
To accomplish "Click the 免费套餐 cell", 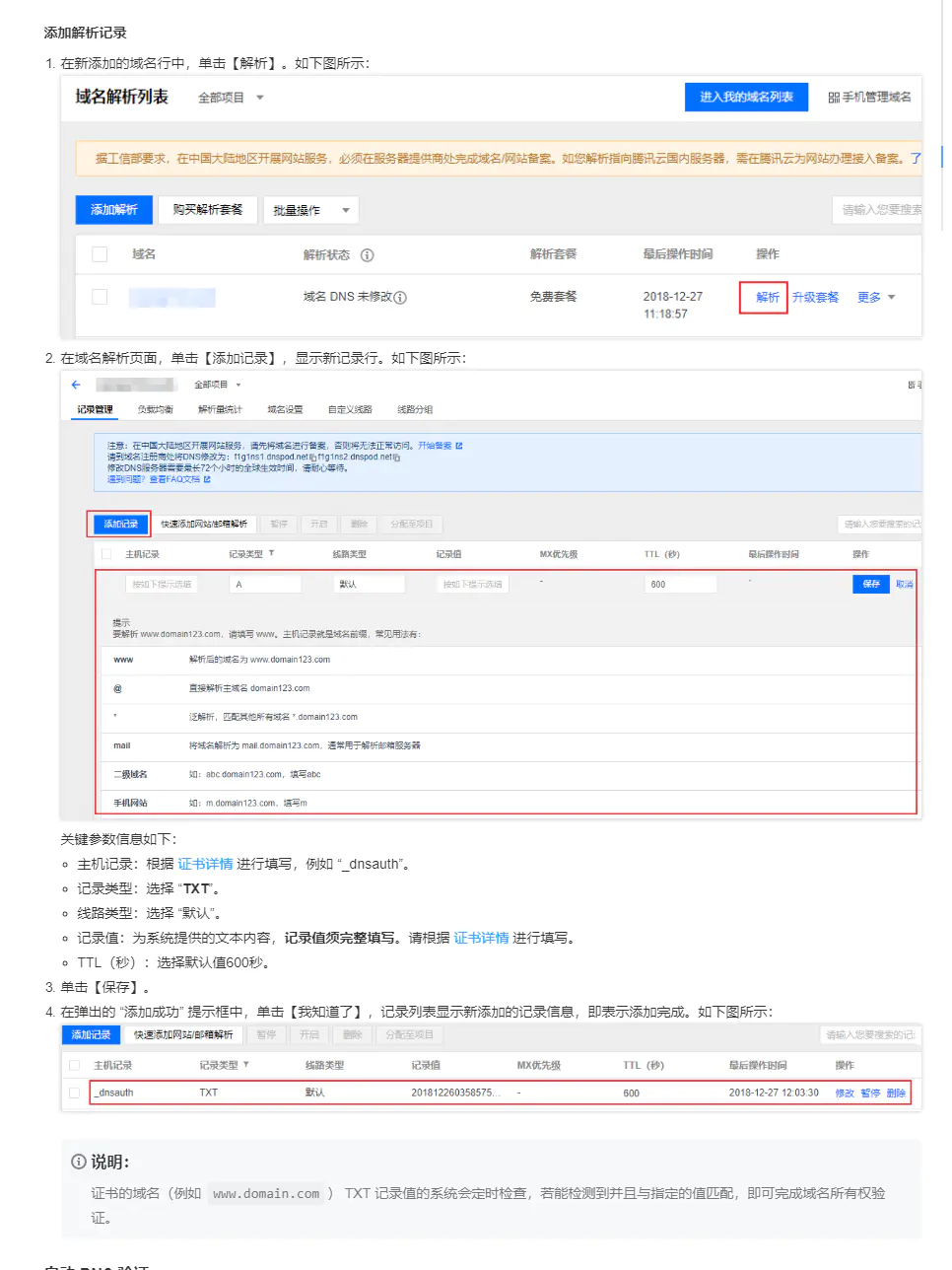I will 553,297.
